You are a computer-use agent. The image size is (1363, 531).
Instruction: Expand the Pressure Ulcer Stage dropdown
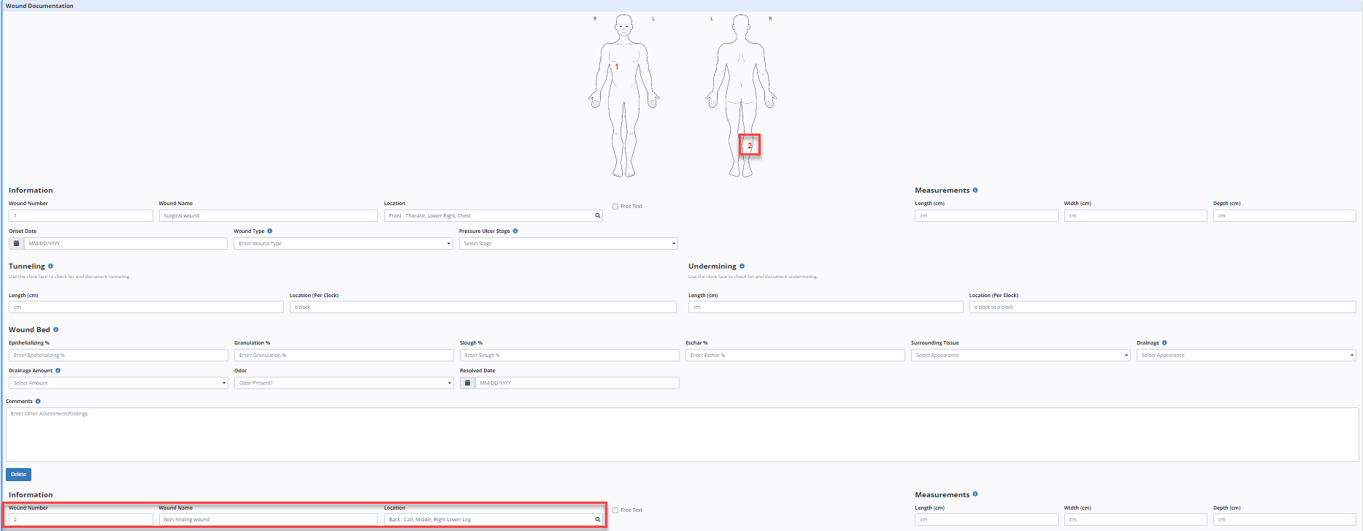pos(568,243)
